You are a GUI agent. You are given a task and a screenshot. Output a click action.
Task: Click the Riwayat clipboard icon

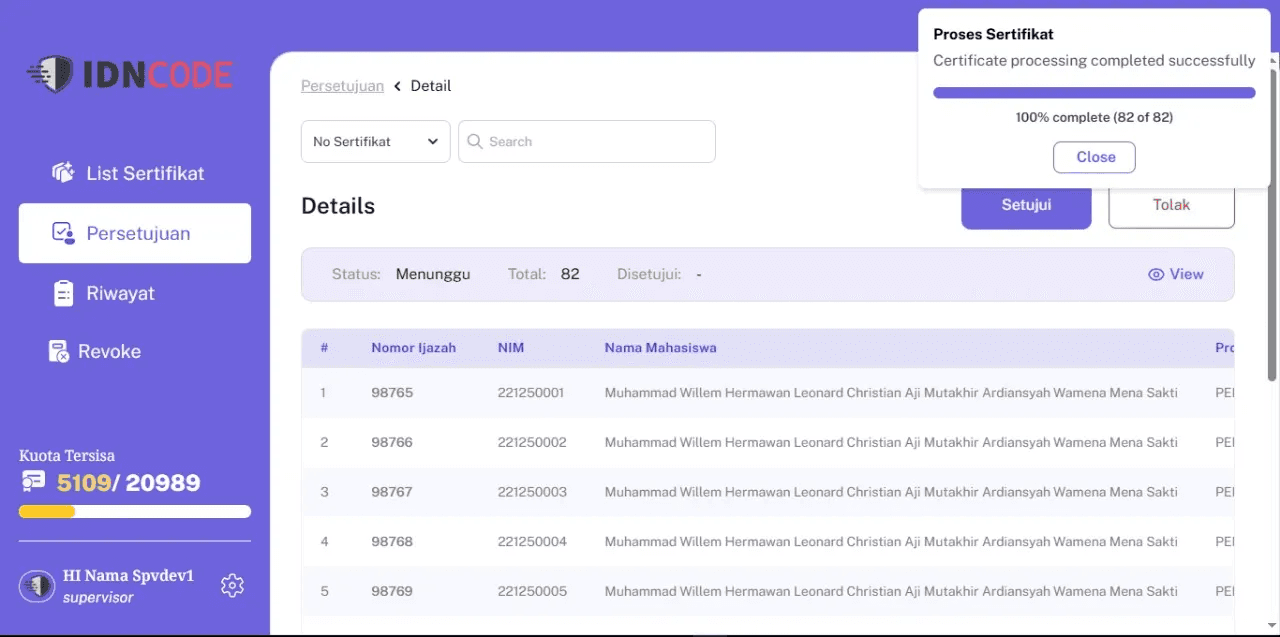(x=63, y=293)
